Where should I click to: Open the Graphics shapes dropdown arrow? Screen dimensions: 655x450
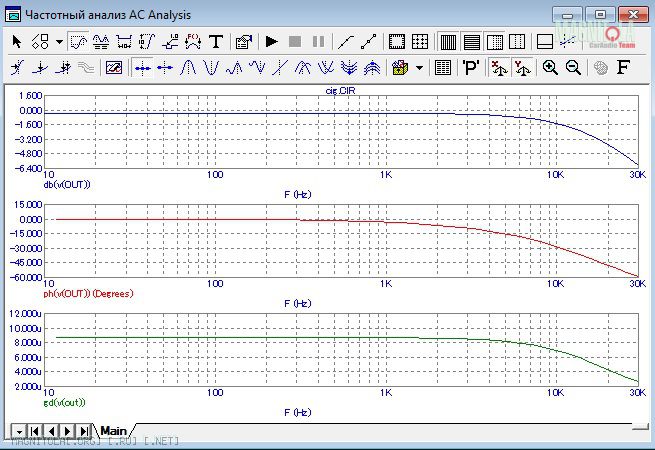tap(59, 42)
